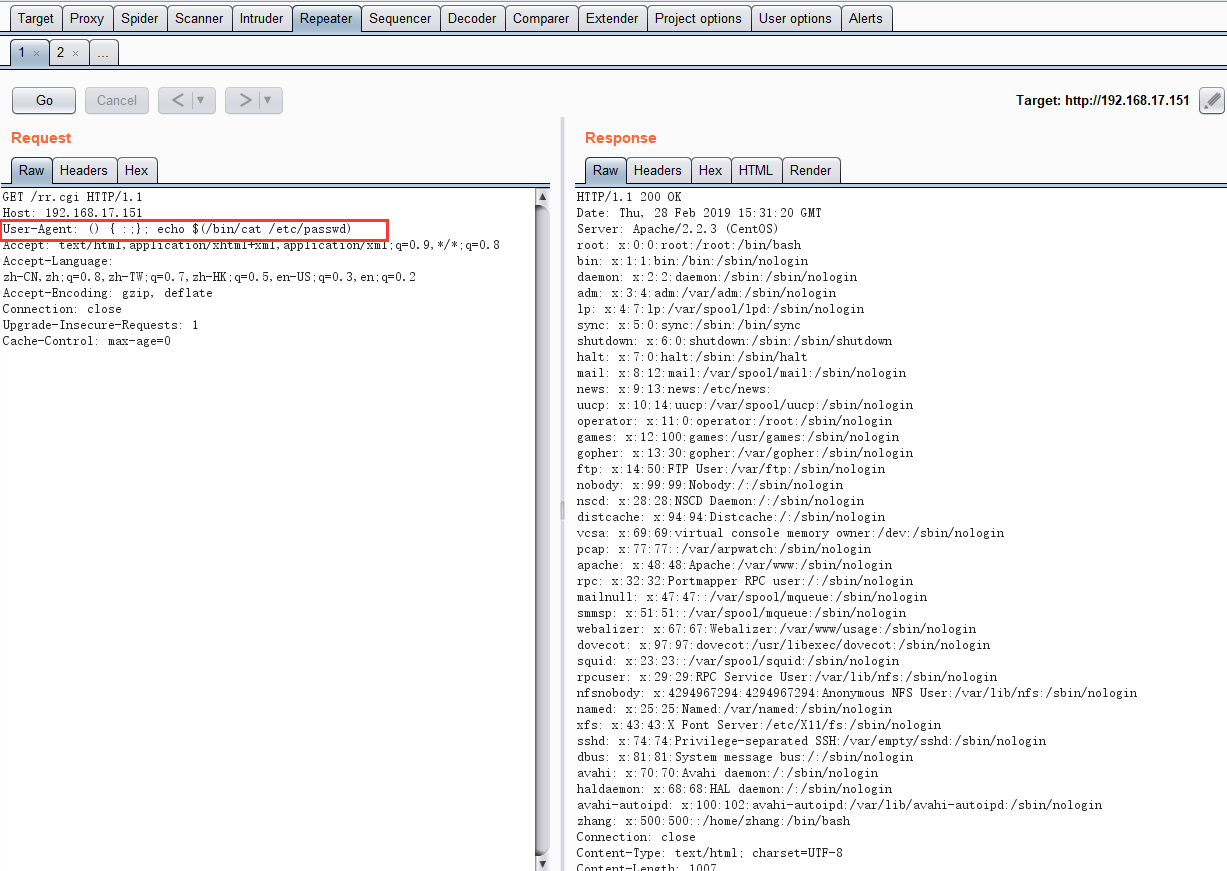1227x871 pixels.
Task: Click the sshd Privilege-separated SSH entry
Action: click(811, 741)
